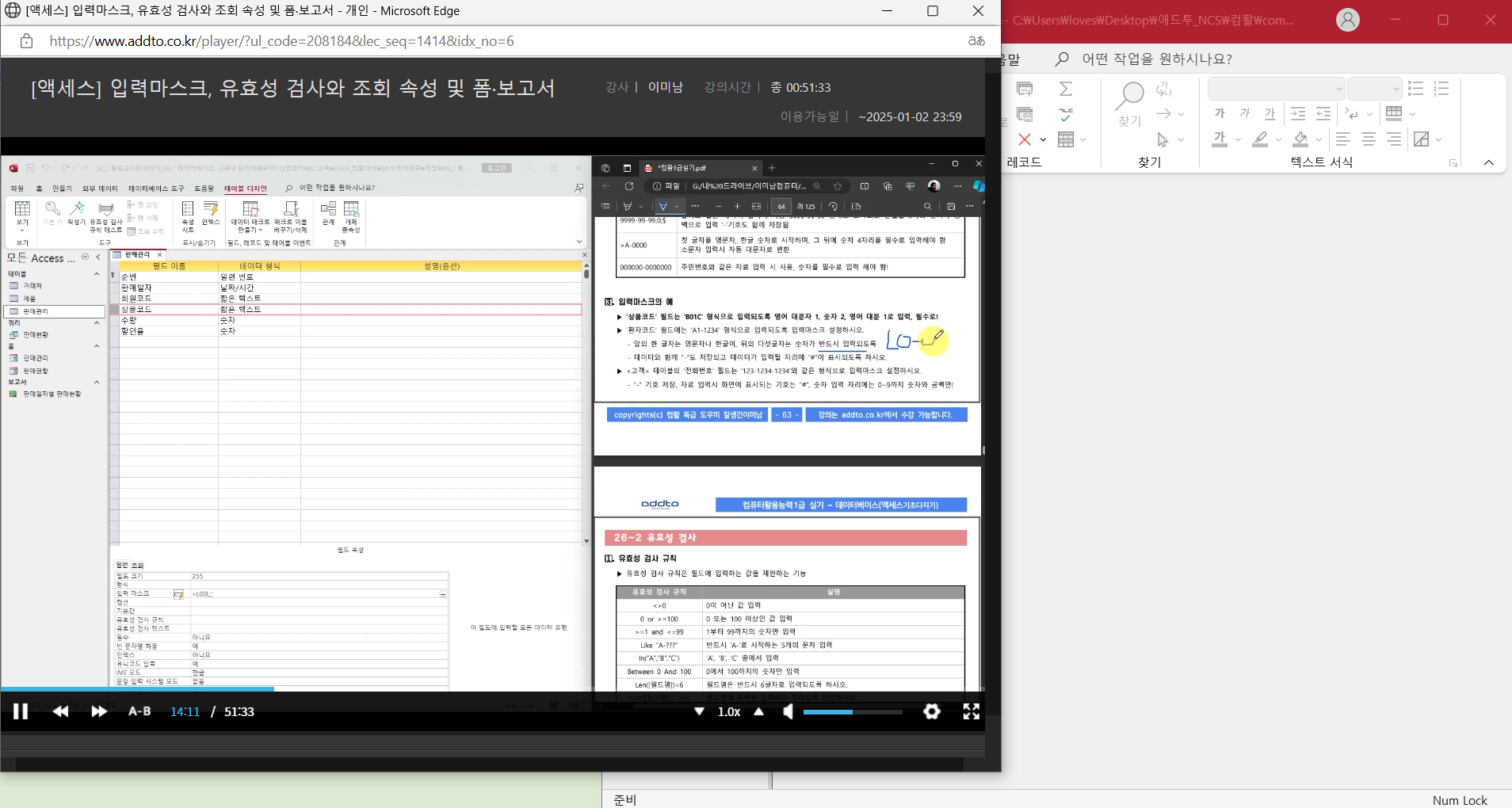The height and width of the screenshot is (808, 1512).
Task: Pause the lecture video
Action: 21,711
